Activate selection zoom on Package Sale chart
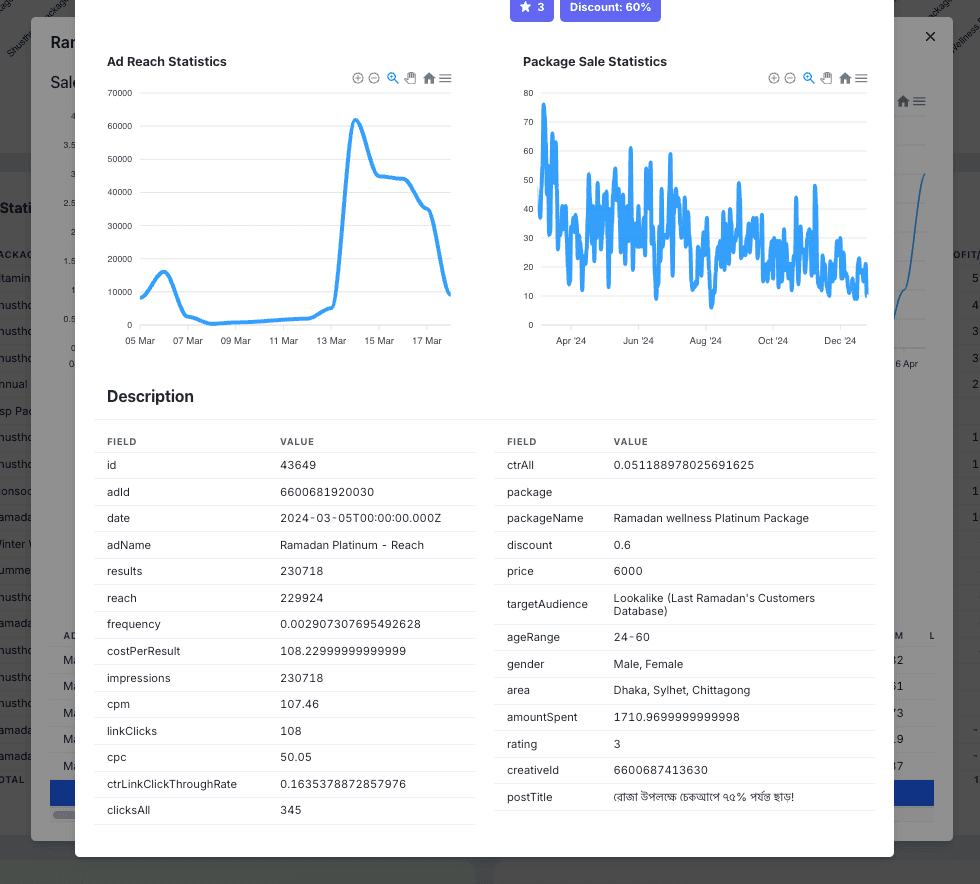Screen dimensions: 980x884 point(809,78)
